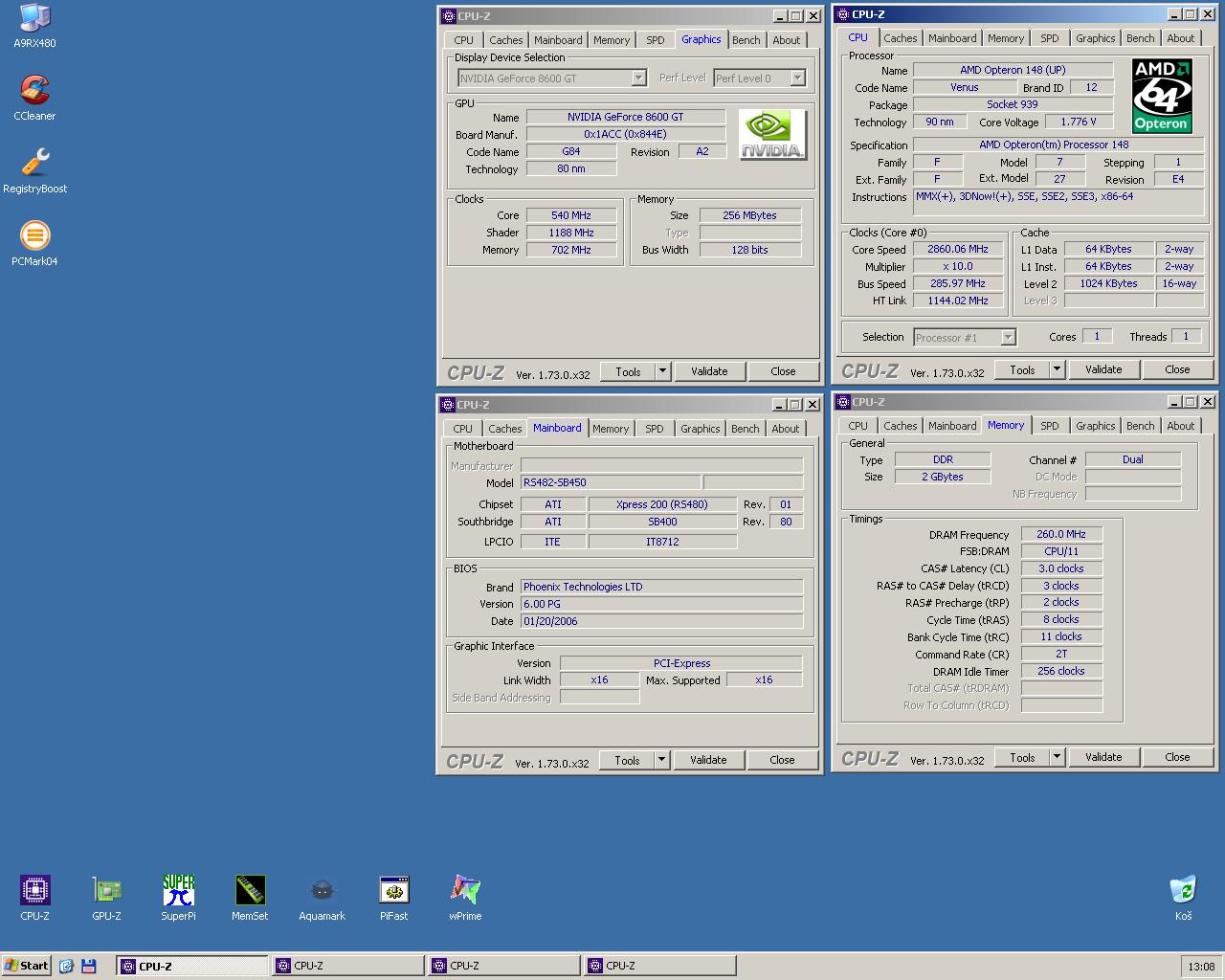Click the BIOS Date 01/20/2006 field
The width and height of the screenshot is (1225, 980).
point(661,621)
